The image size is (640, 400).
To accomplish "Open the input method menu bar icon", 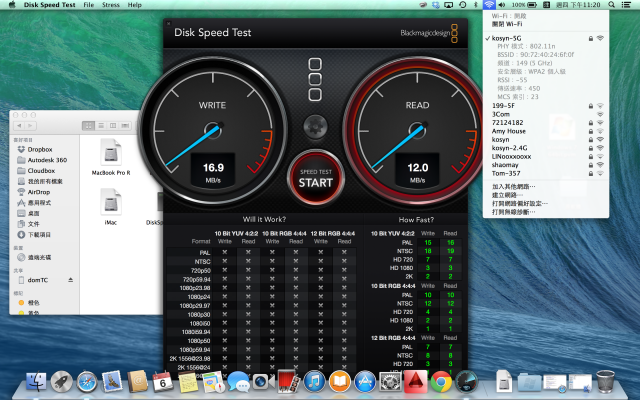I will coord(547,5).
